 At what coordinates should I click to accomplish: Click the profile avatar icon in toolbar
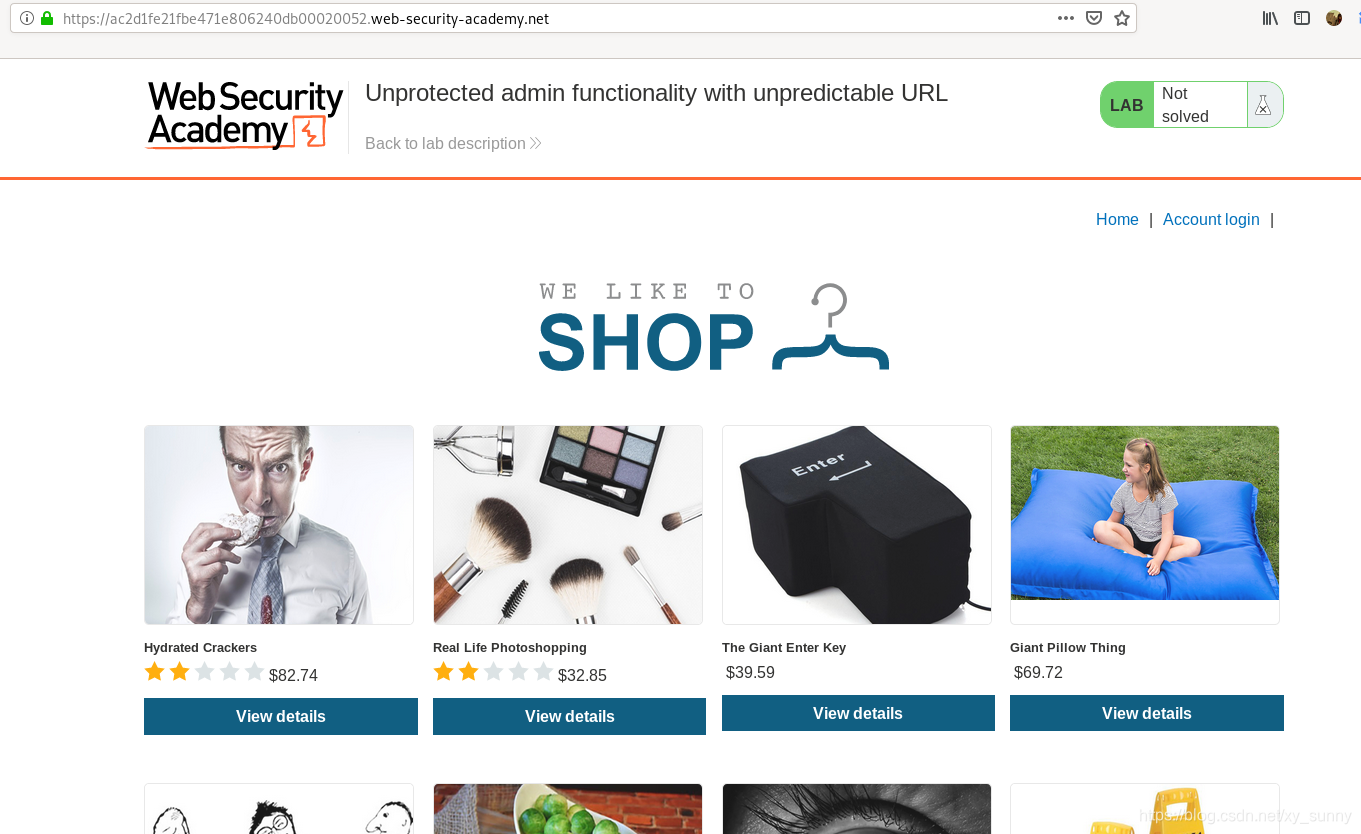click(x=1334, y=18)
